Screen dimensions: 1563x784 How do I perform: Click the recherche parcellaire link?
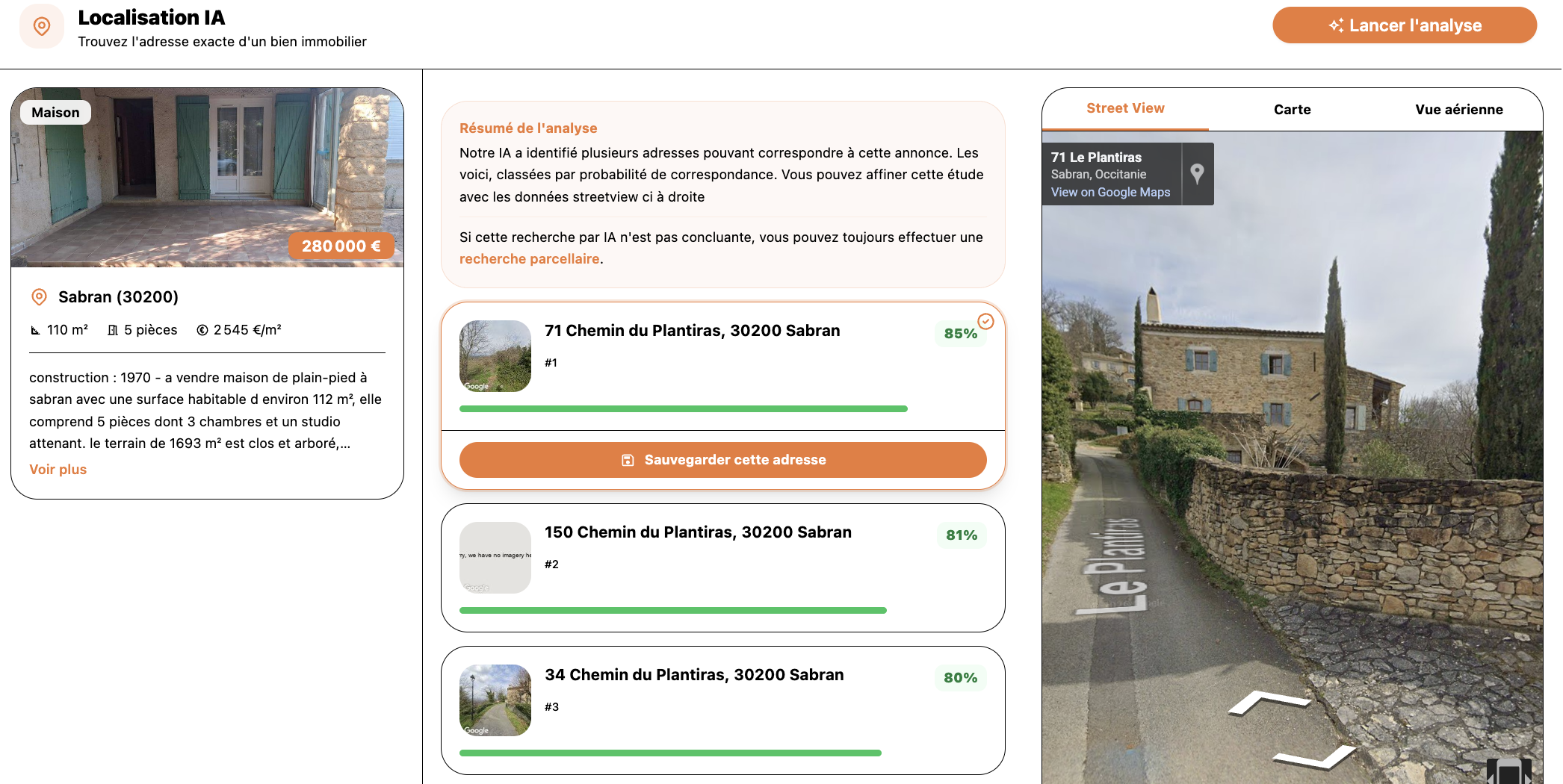(529, 259)
